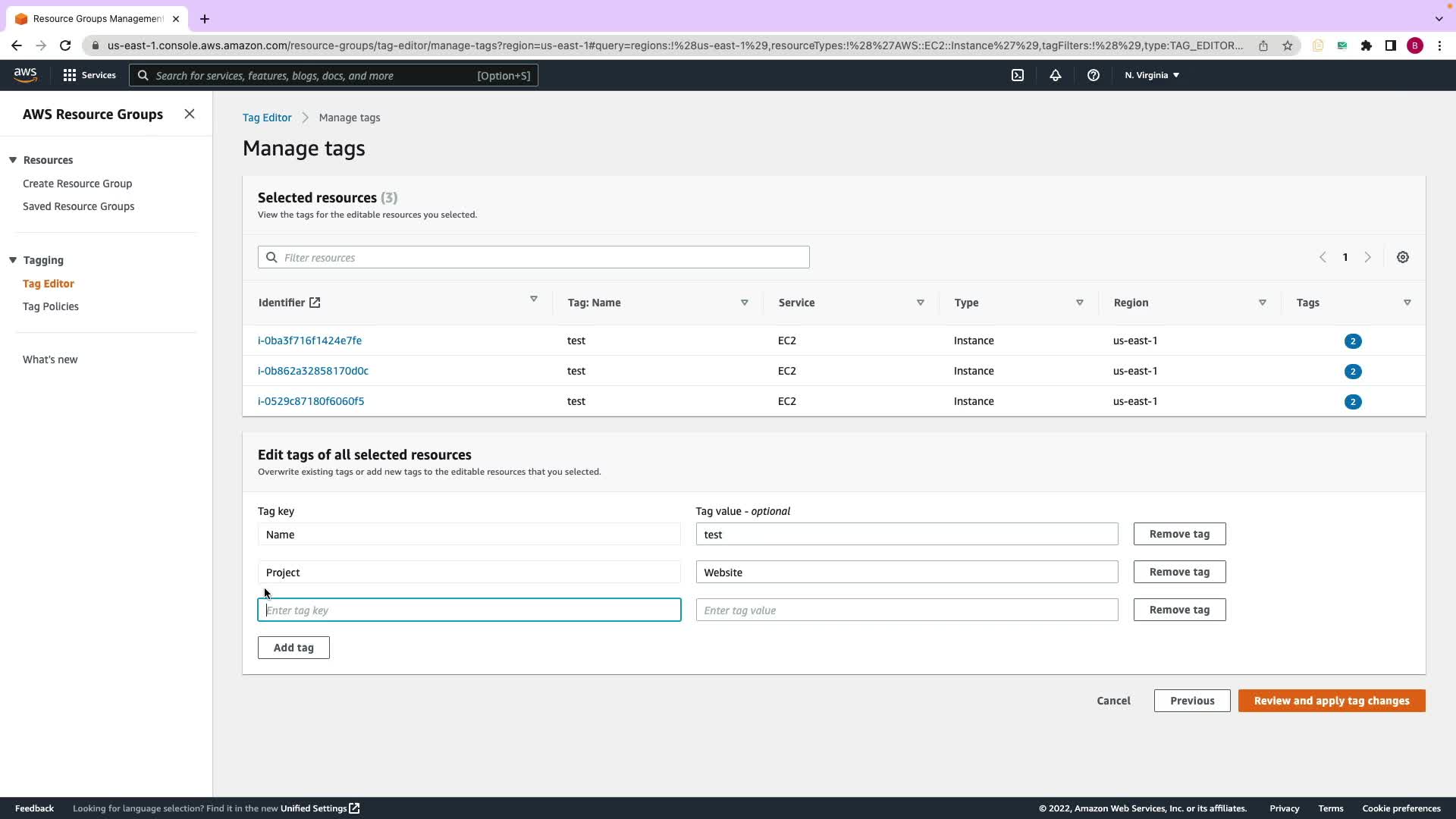Screen dimensions: 1456x819
Task: Open table preferences gear icon
Action: point(1402,258)
